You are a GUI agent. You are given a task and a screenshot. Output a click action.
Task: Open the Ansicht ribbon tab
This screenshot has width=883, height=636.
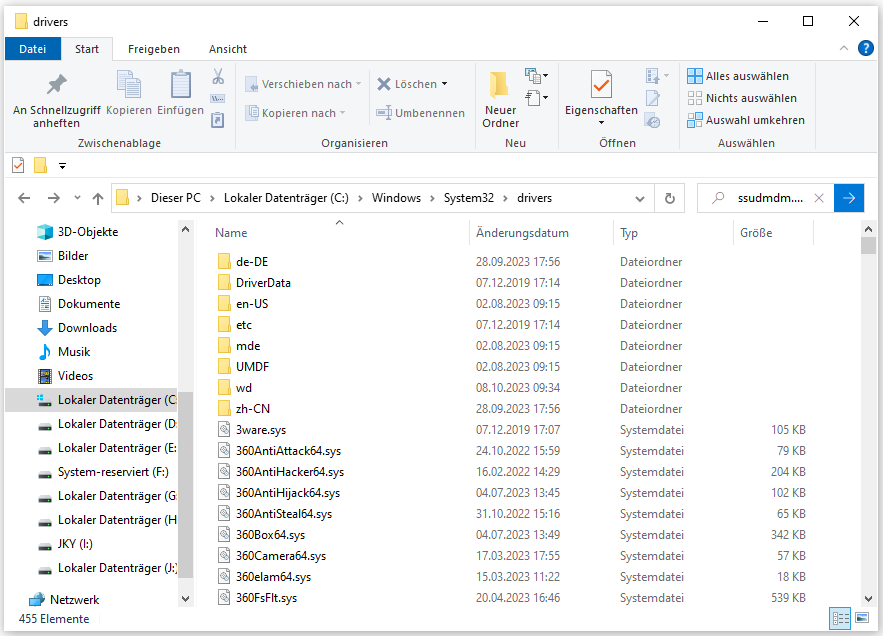pos(228,49)
